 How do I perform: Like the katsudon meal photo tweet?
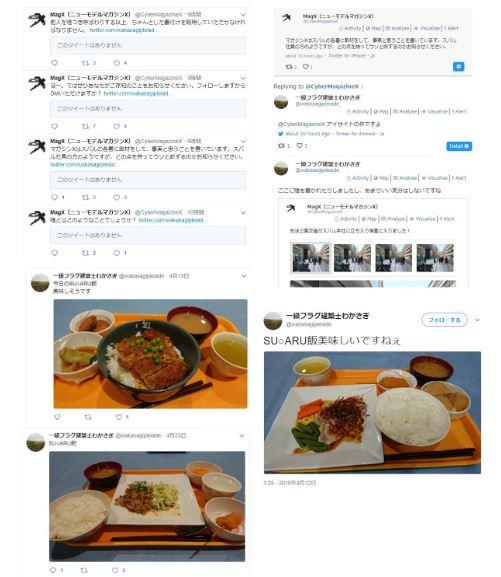click(x=119, y=417)
